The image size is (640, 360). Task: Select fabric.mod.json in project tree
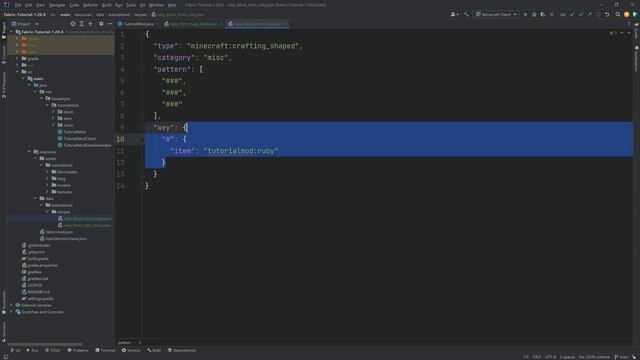coord(56,232)
